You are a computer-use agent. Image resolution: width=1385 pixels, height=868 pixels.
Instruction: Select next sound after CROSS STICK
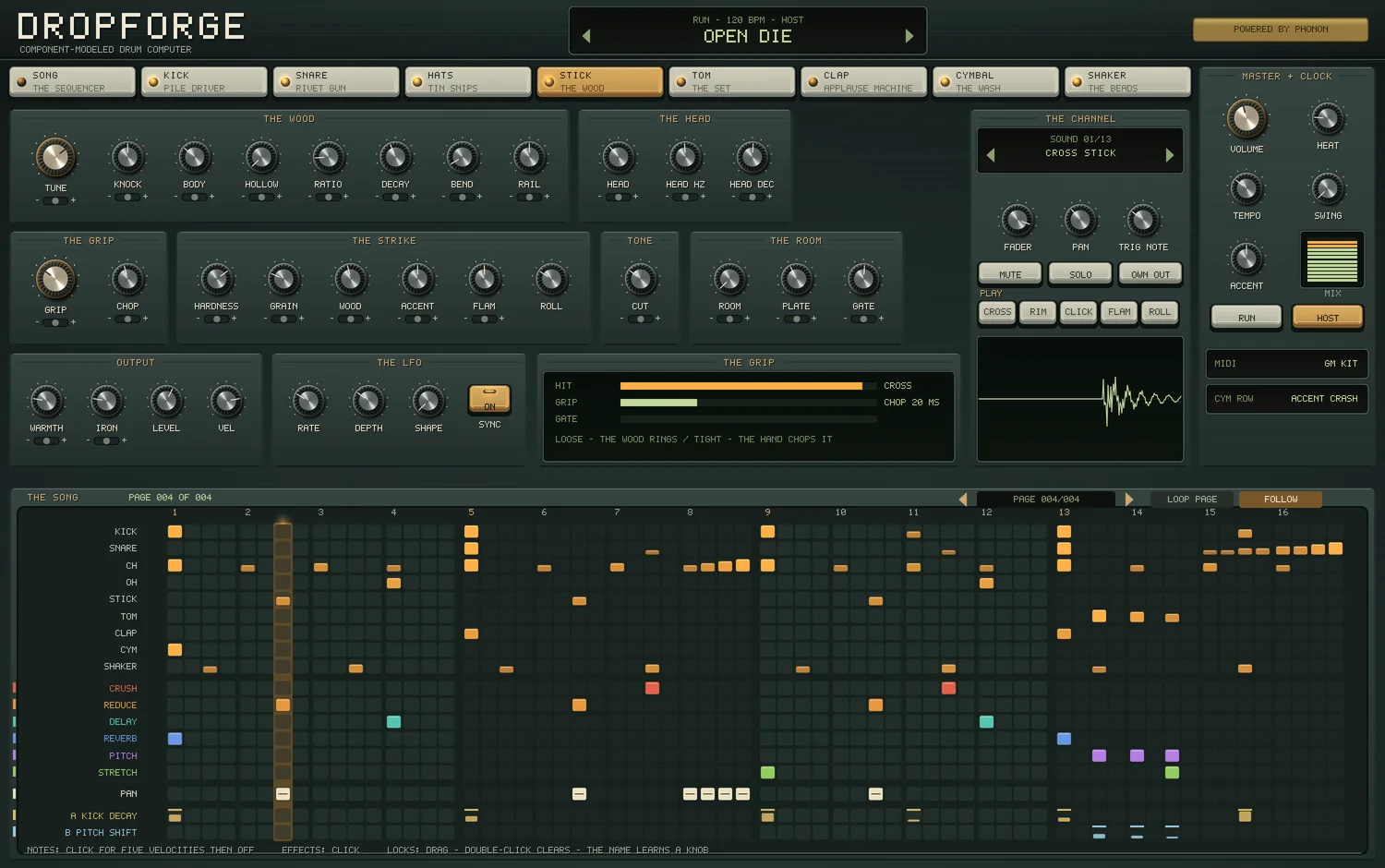(x=1170, y=155)
